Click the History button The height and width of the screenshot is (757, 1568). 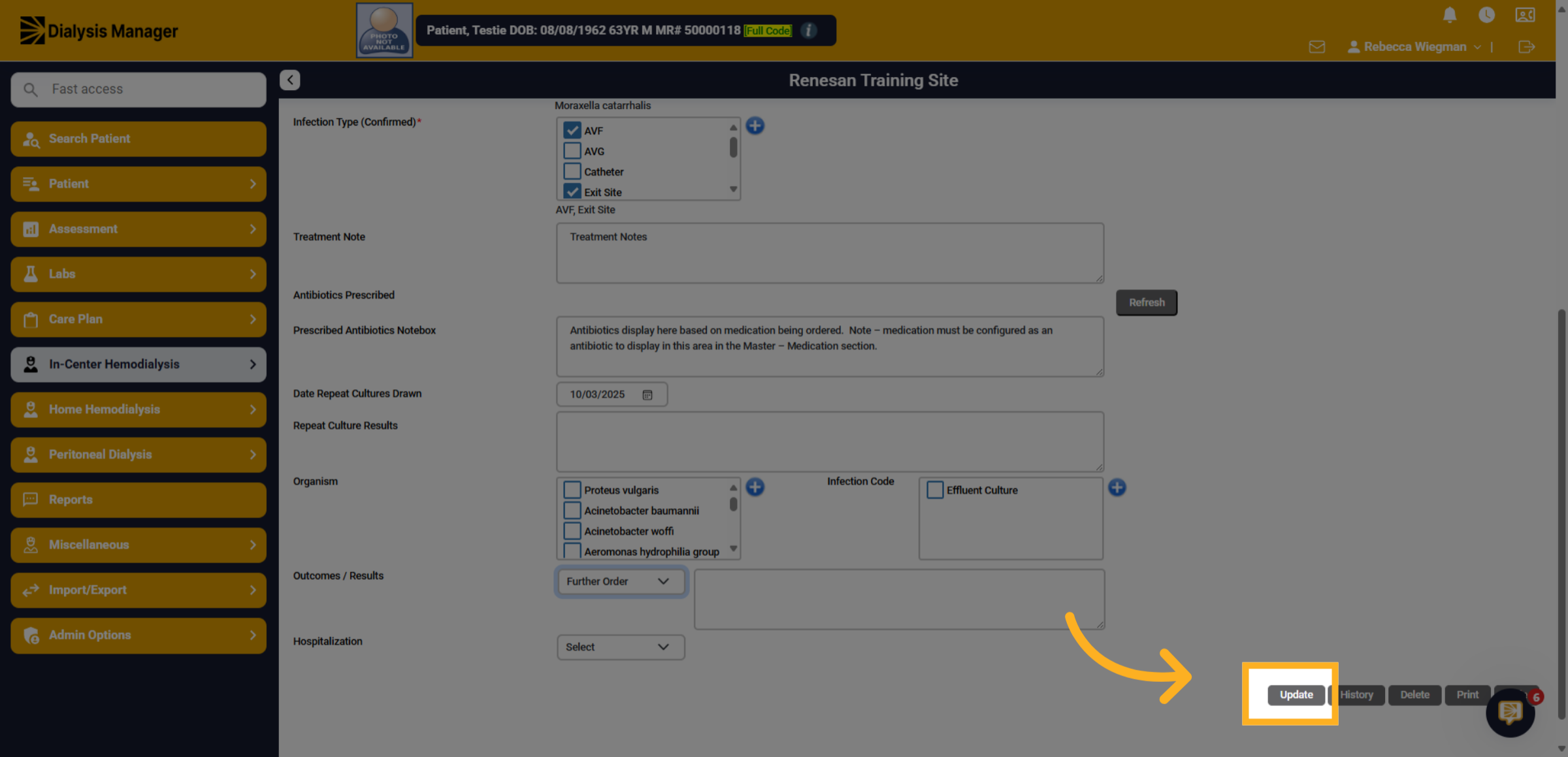pyautogui.click(x=1357, y=695)
